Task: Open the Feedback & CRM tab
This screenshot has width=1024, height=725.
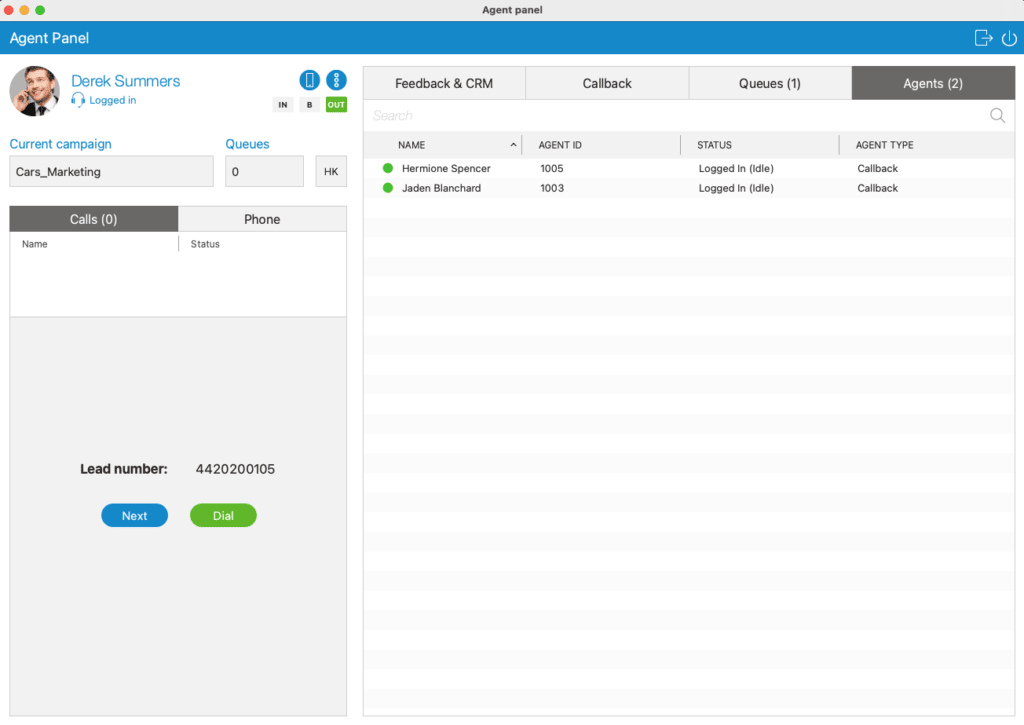Action: [x=444, y=84]
